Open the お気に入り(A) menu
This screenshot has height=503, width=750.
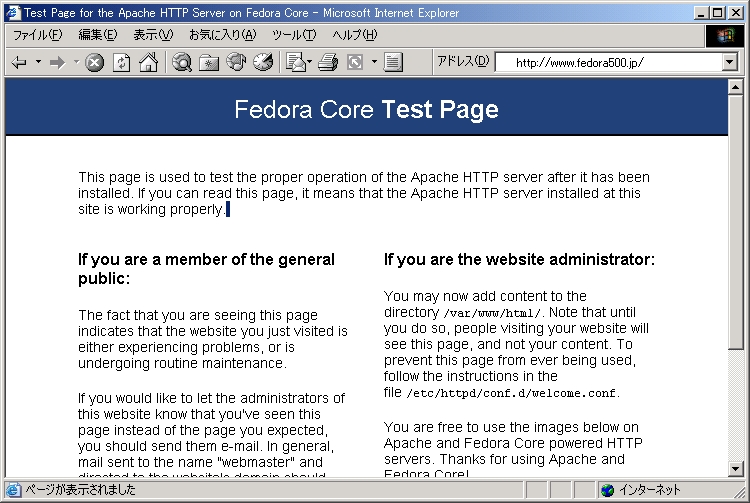[x=222, y=35]
